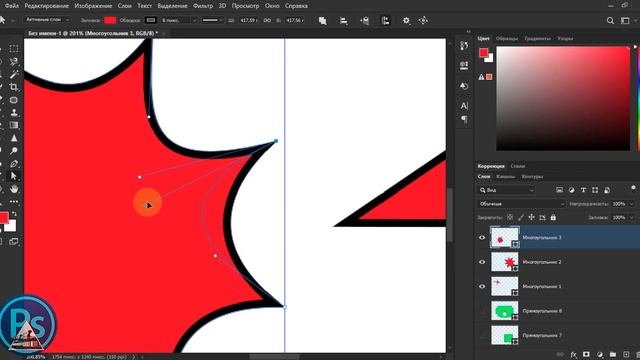Viewport: 640px width, 360px height.
Task: Add a layer mask
Action: coord(587,355)
